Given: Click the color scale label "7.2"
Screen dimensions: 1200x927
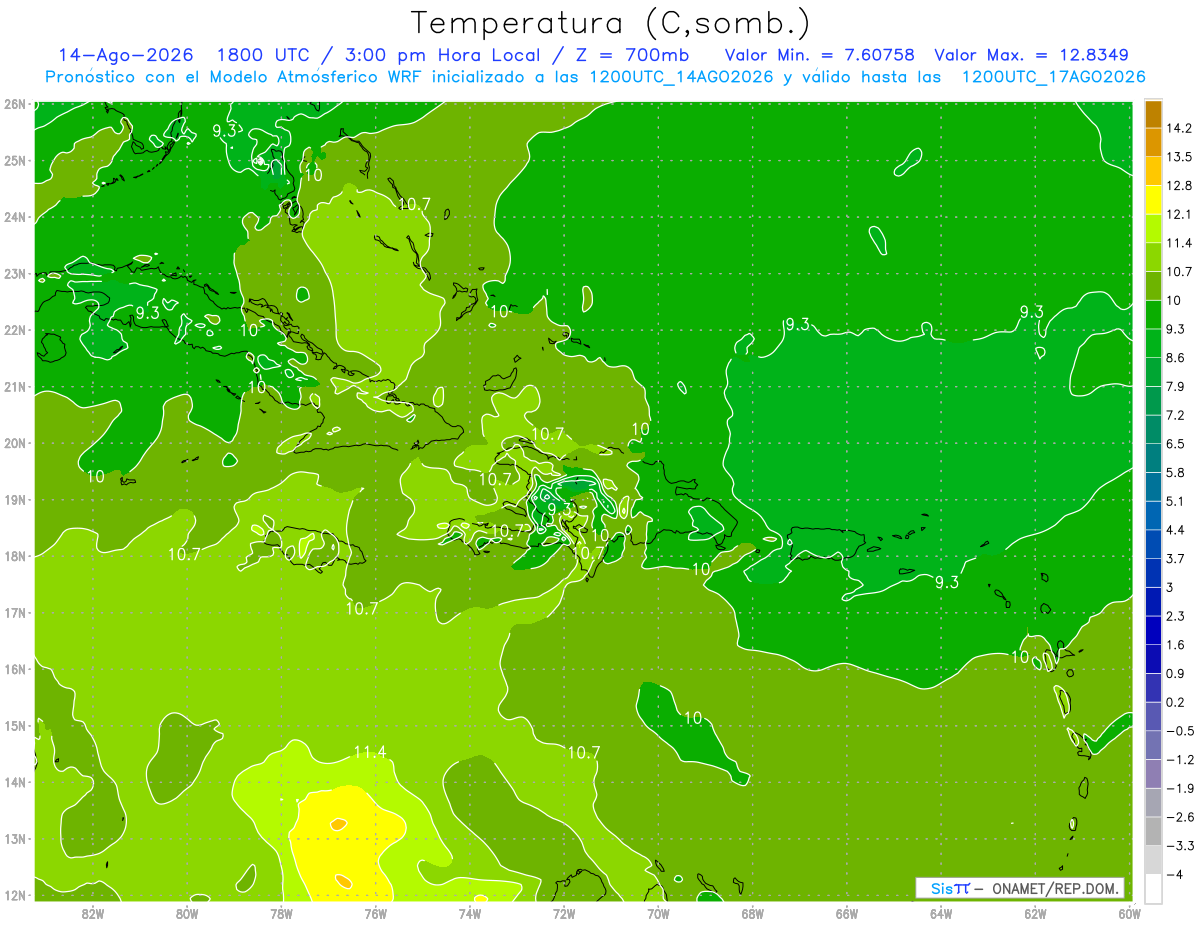Looking at the screenshot, I should (x=1177, y=415).
